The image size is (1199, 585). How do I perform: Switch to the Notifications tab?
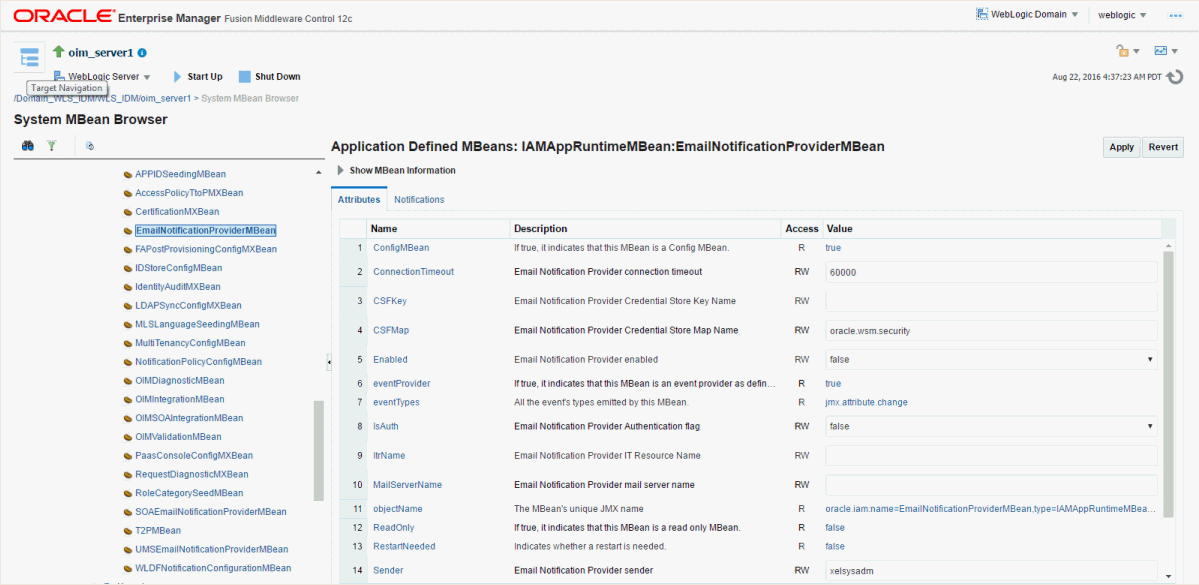[x=419, y=200]
